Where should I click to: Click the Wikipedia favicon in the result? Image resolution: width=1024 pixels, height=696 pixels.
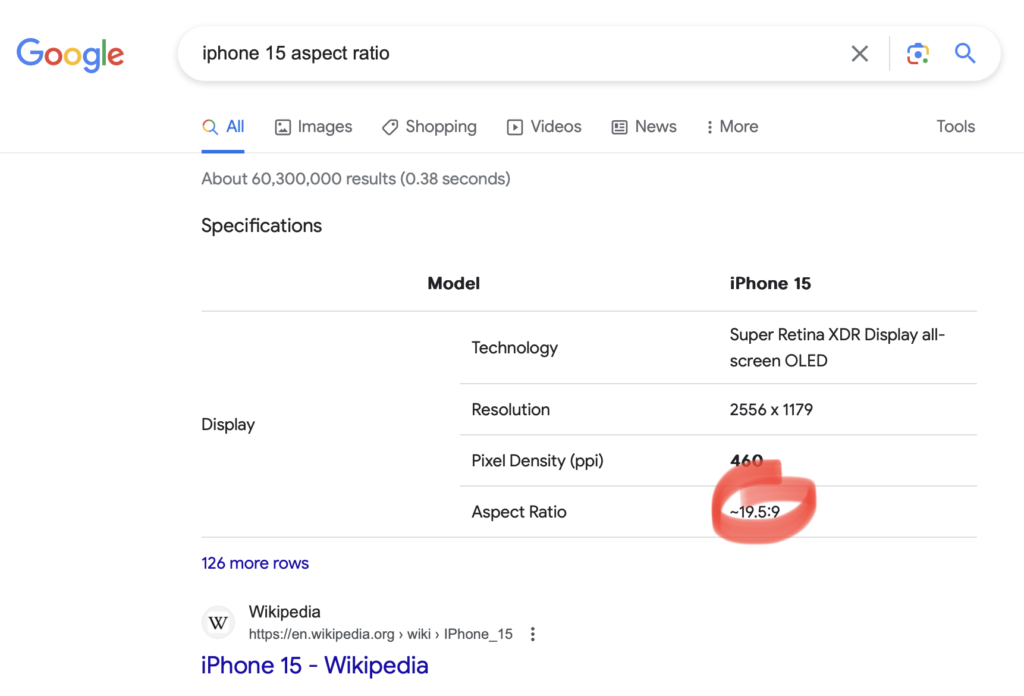218,623
